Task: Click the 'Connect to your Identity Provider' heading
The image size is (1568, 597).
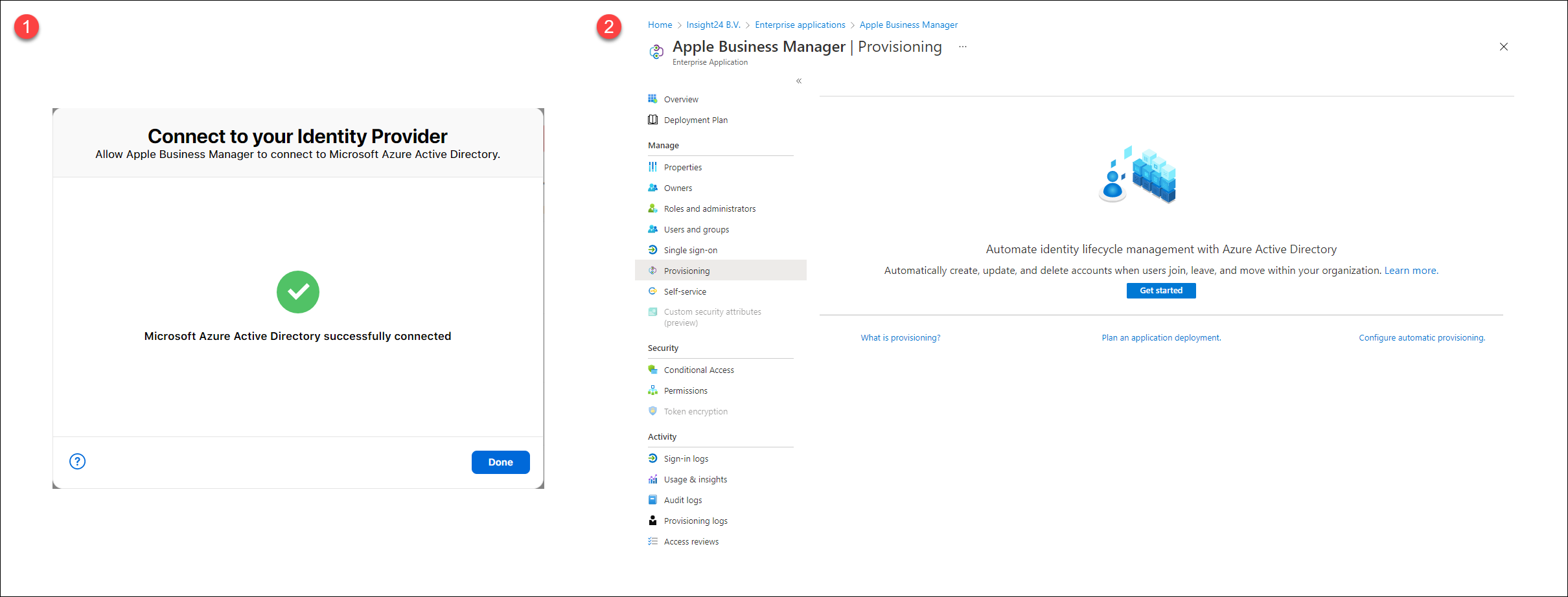Action: (x=297, y=136)
